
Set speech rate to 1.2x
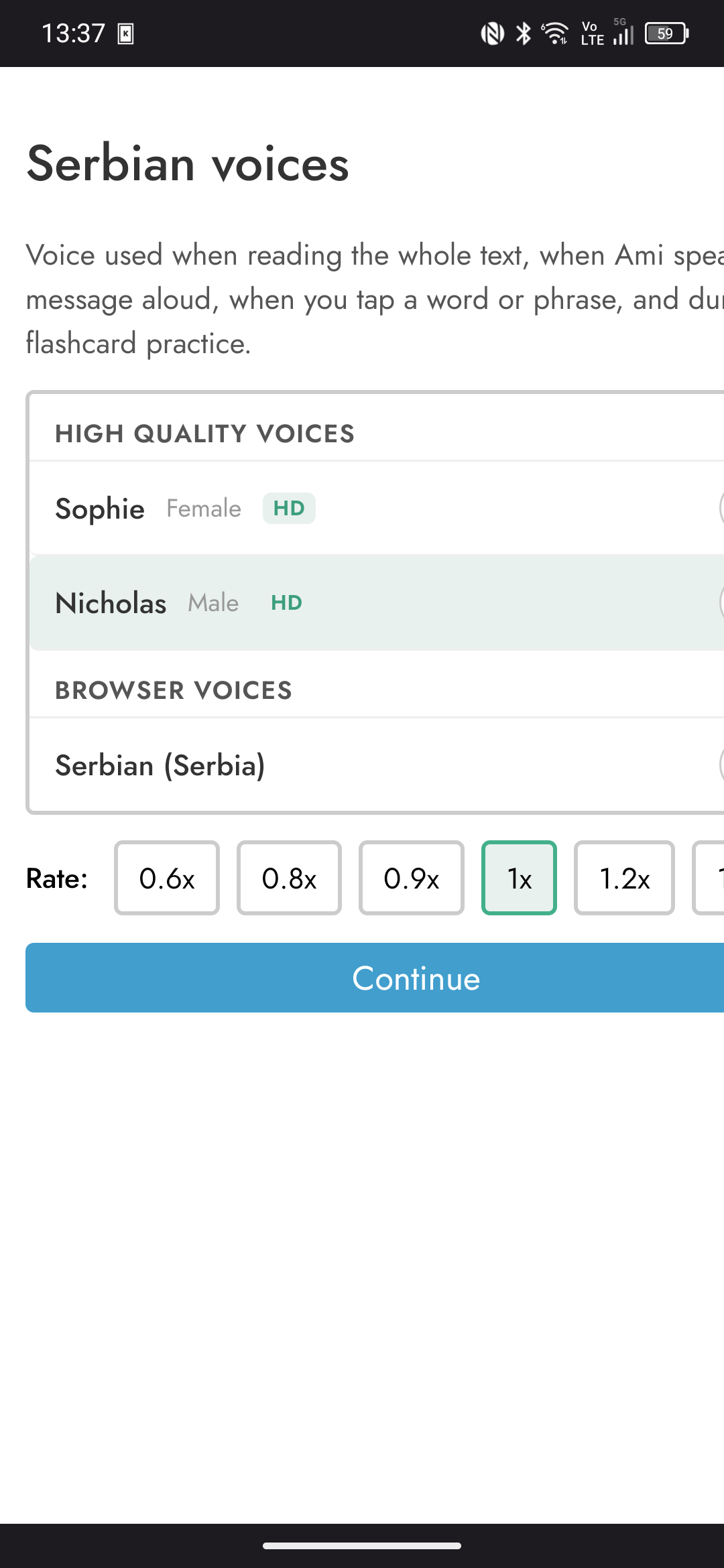coord(624,878)
